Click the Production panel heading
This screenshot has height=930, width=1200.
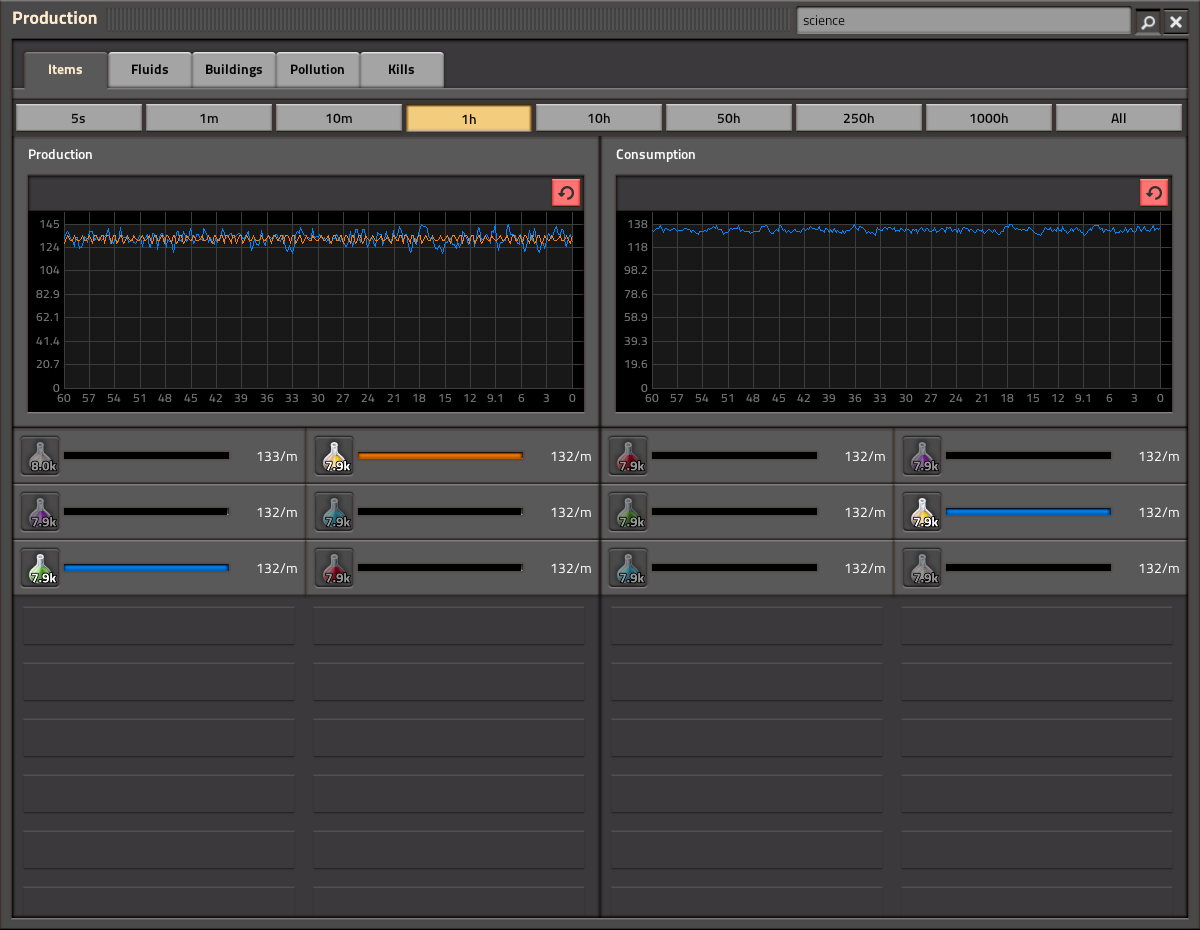[60, 155]
